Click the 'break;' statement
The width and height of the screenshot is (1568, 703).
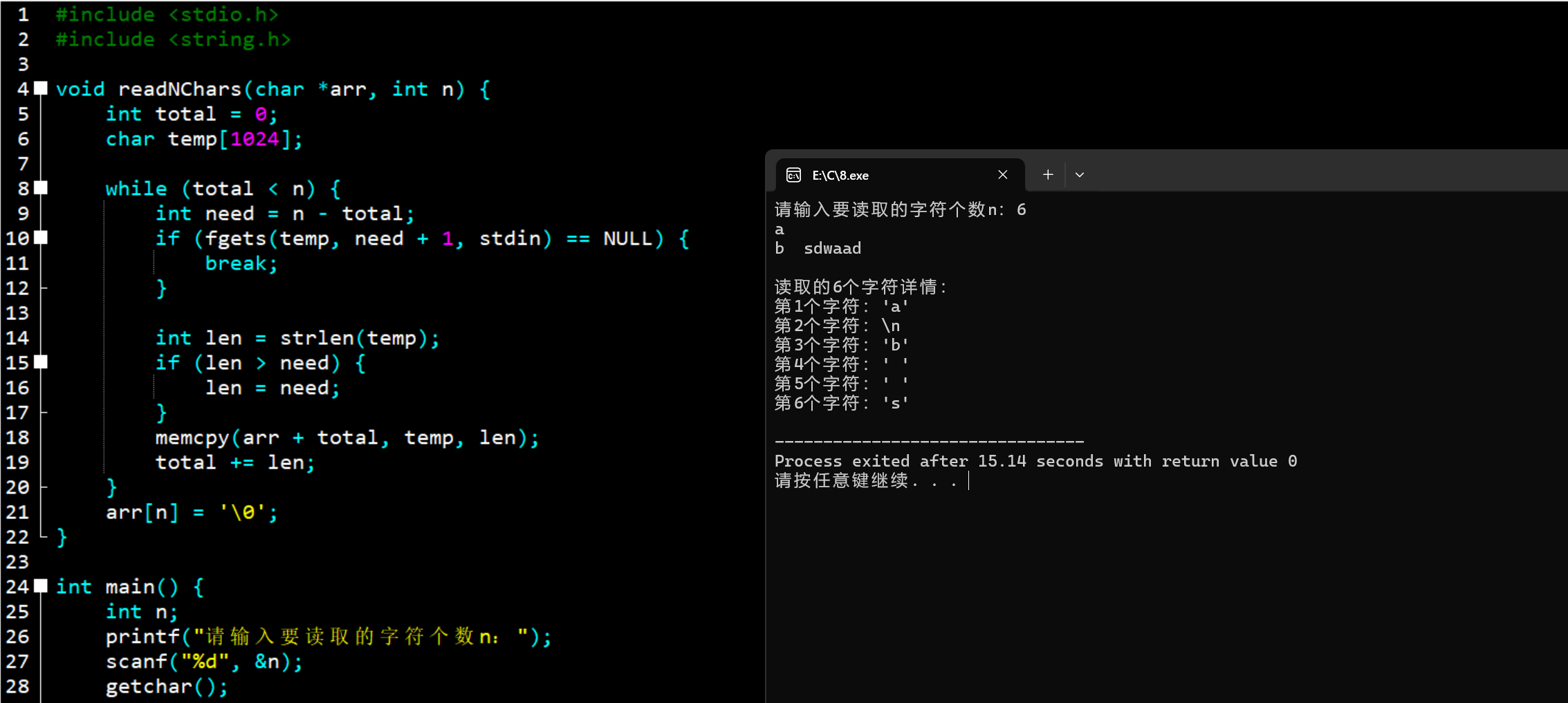(241, 263)
